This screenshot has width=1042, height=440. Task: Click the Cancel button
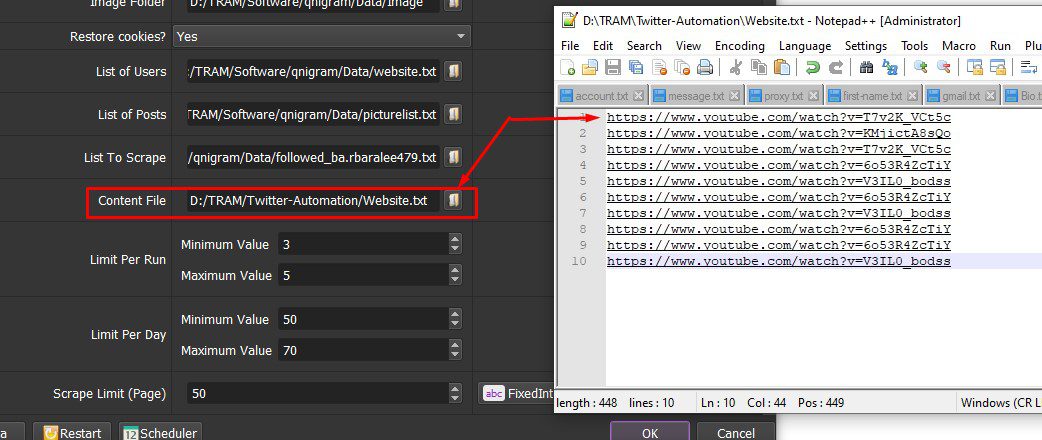(x=736, y=432)
